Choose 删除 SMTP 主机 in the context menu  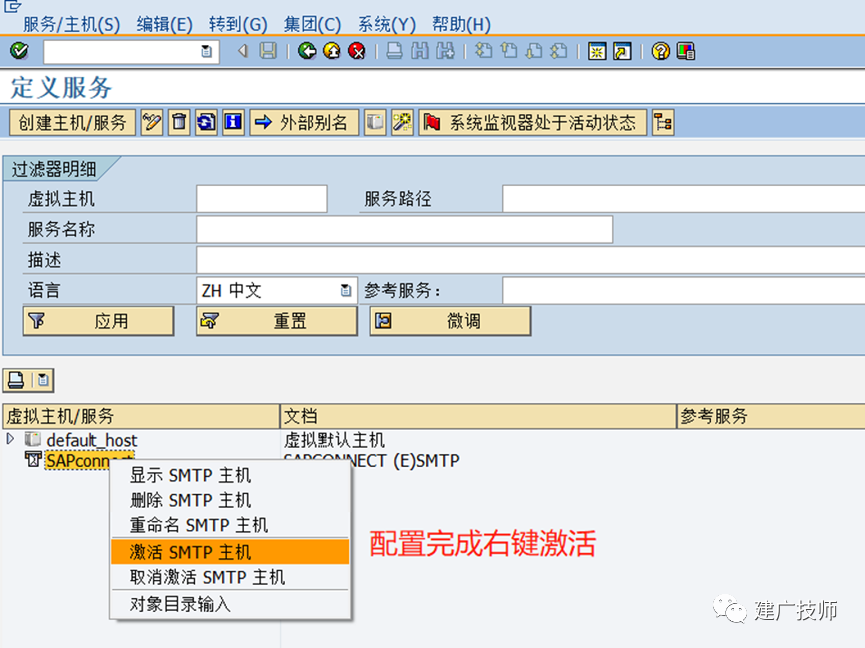pos(230,500)
